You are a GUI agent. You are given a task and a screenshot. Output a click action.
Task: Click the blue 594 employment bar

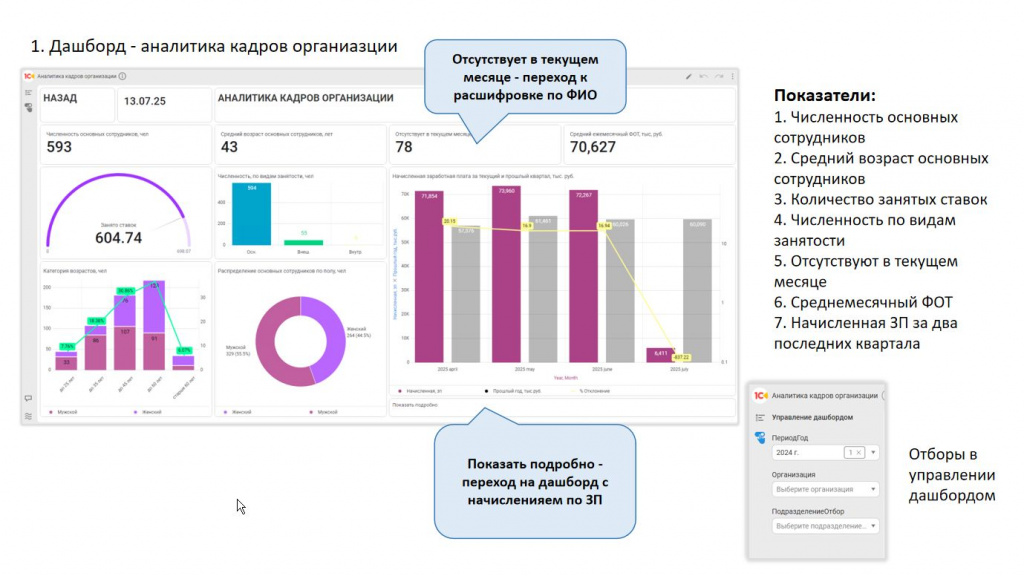point(251,214)
